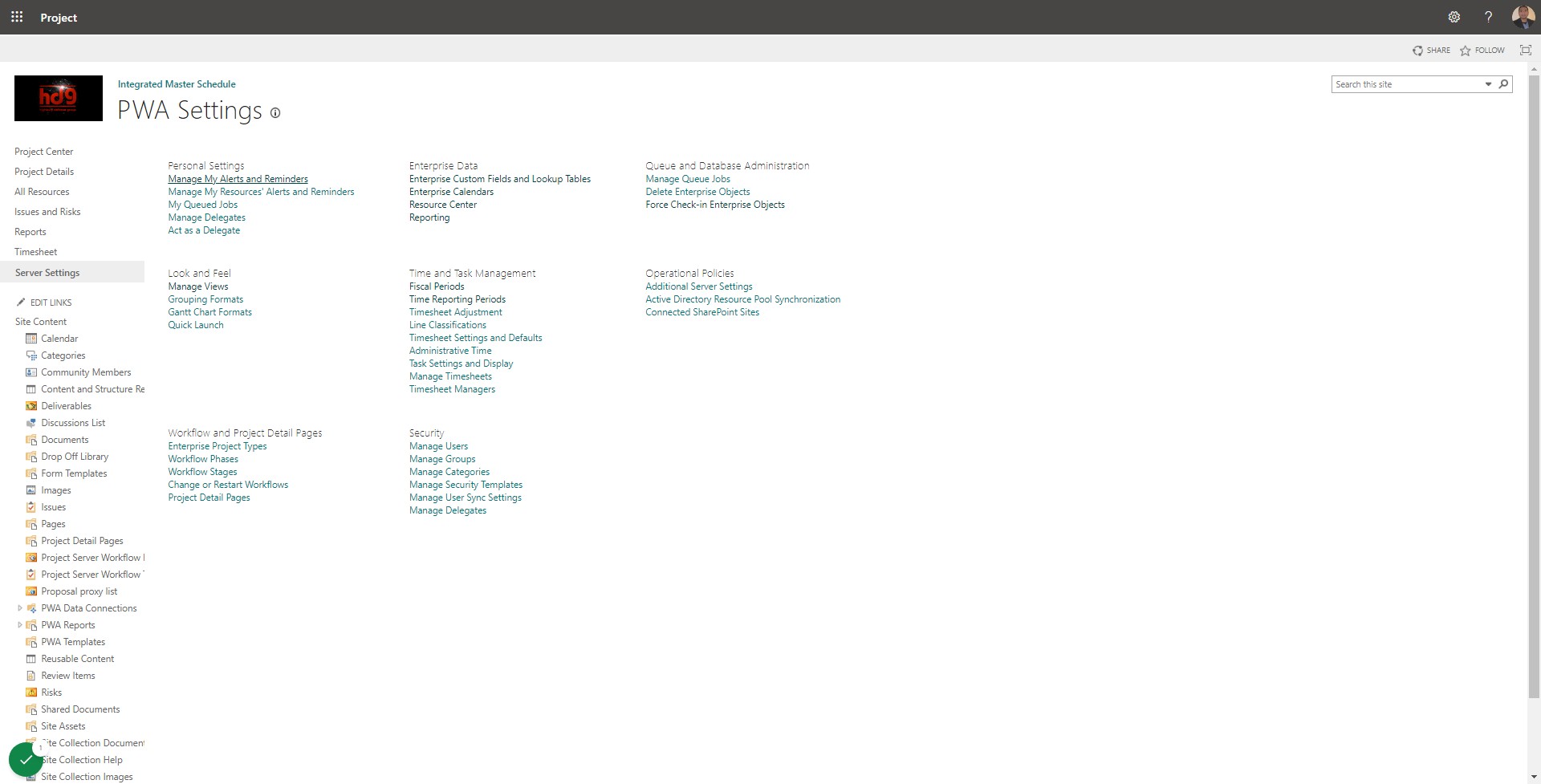
Task: Open Act as a Delegate link
Action: point(204,230)
